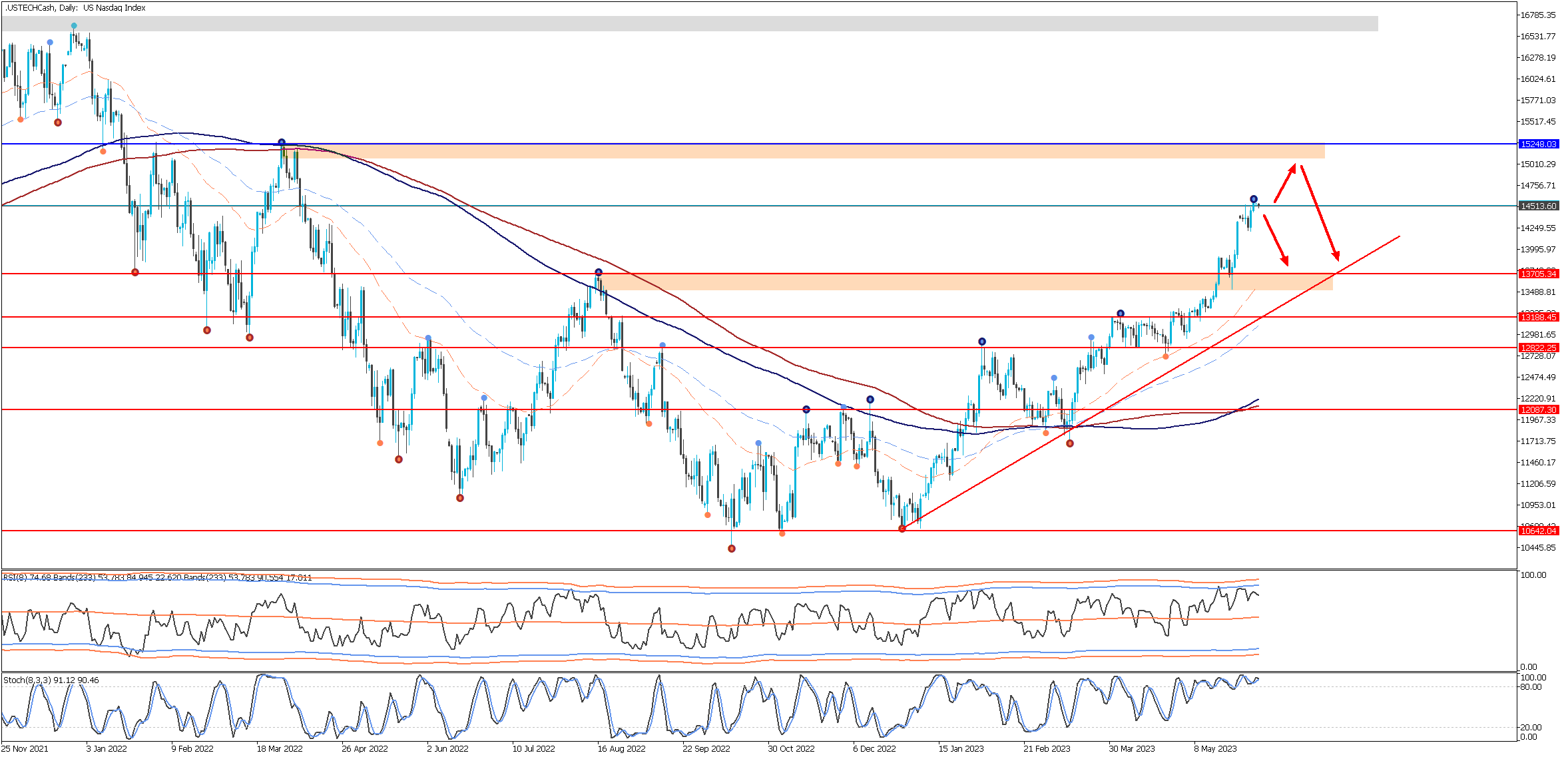This screenshot has height=757, width=1568.
Task: Click the red 13705.34 price tag
Action: (x=1538, y=274)
